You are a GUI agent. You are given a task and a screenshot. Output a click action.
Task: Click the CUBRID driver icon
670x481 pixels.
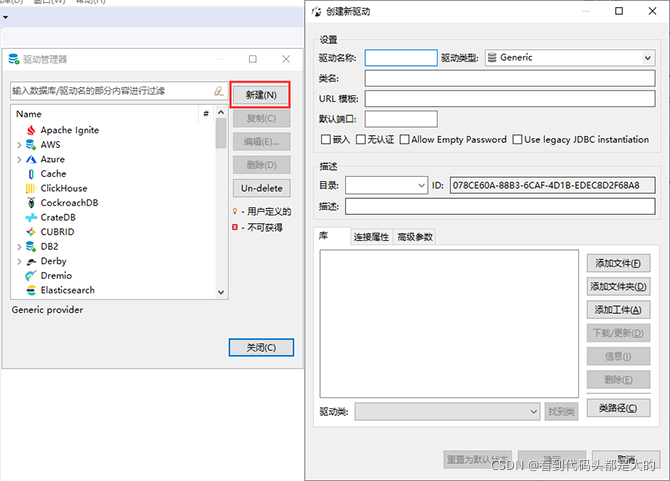pos(31,232)
